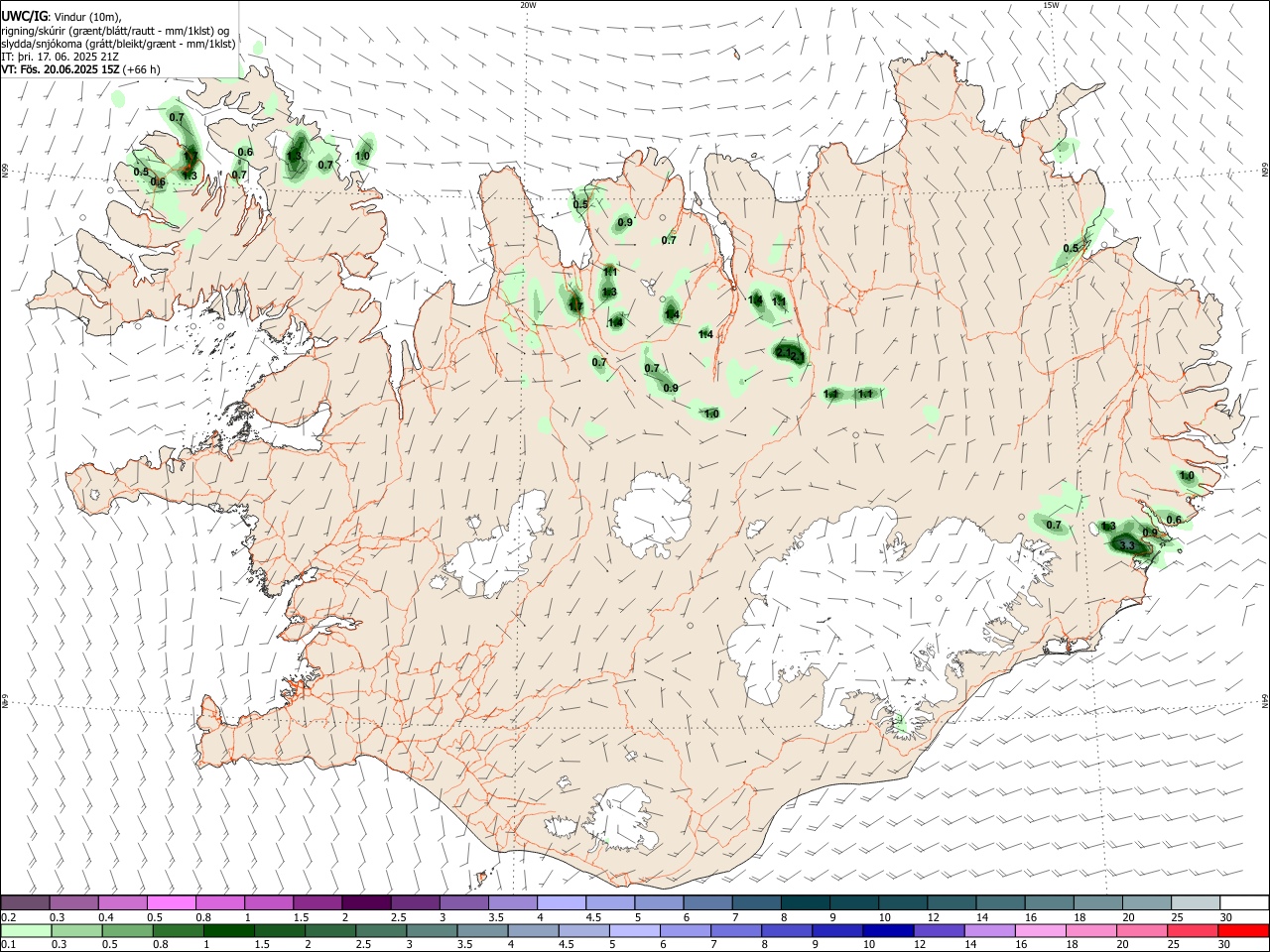Pick the light pink 16 swatch in the lower row
The image size is (1270, 952).
point(1040,930)
